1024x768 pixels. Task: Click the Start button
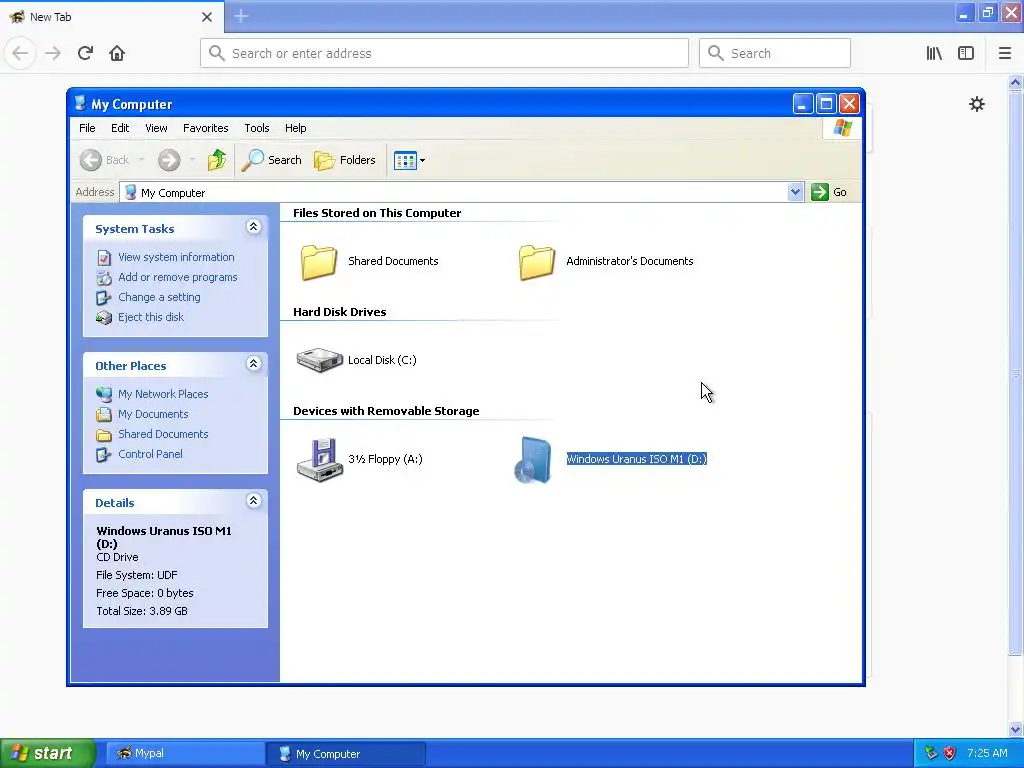point(47,754)
